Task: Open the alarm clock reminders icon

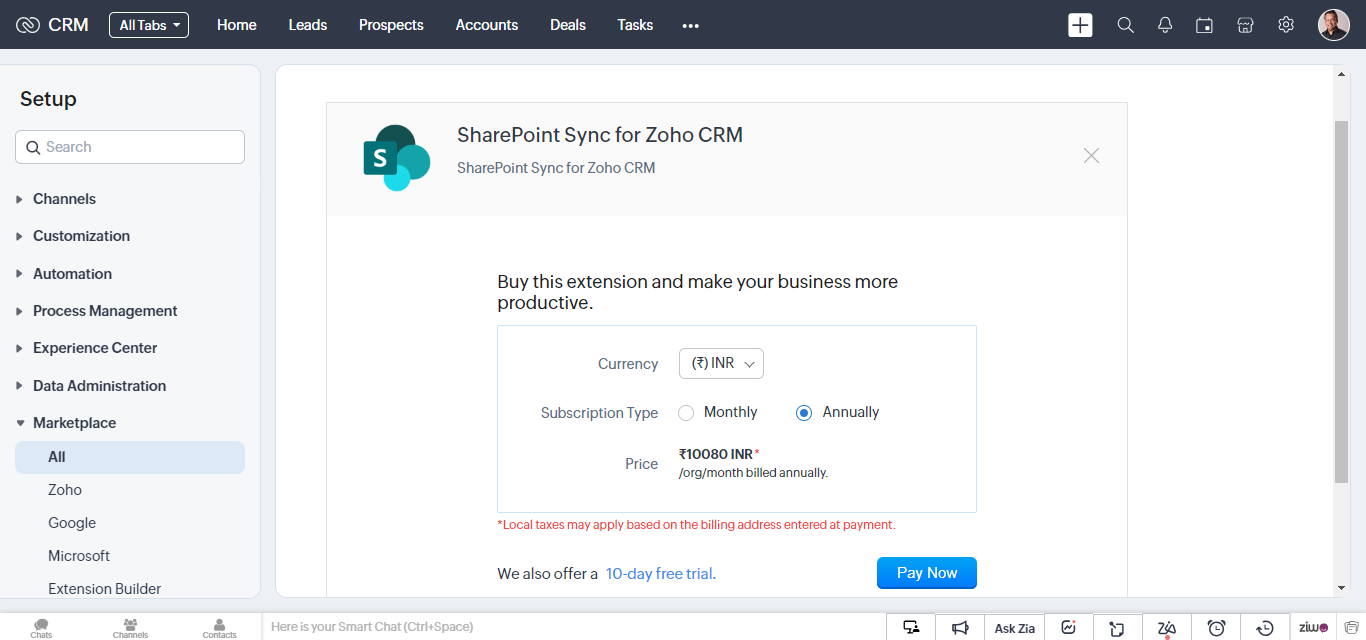Action: [x=1216, y=627]
